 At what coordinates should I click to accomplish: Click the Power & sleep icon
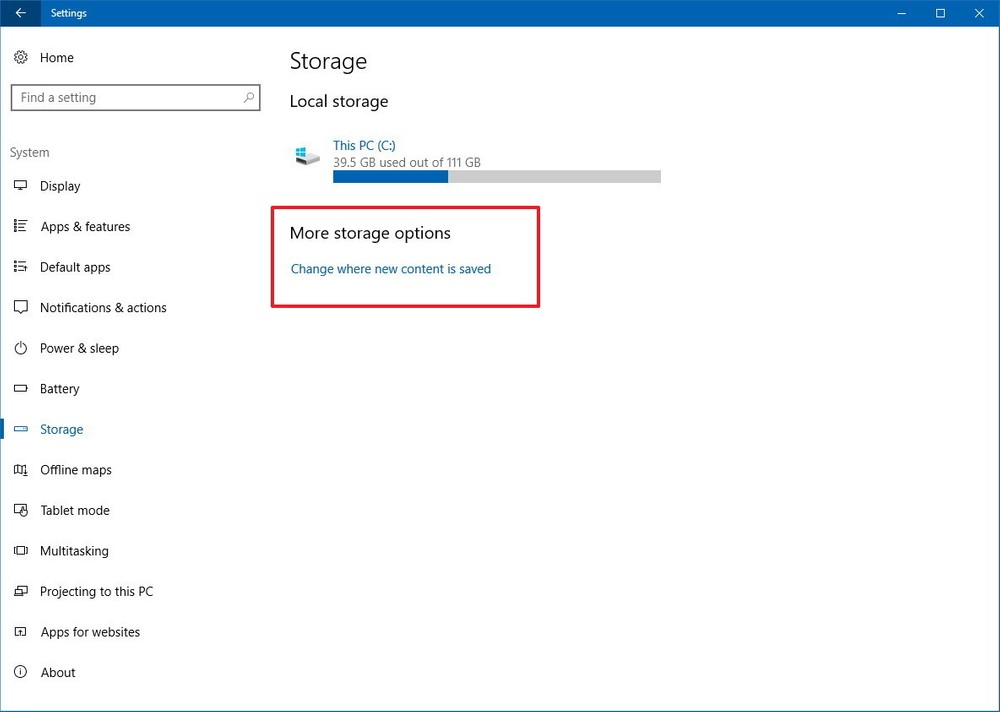click(20, 348)
